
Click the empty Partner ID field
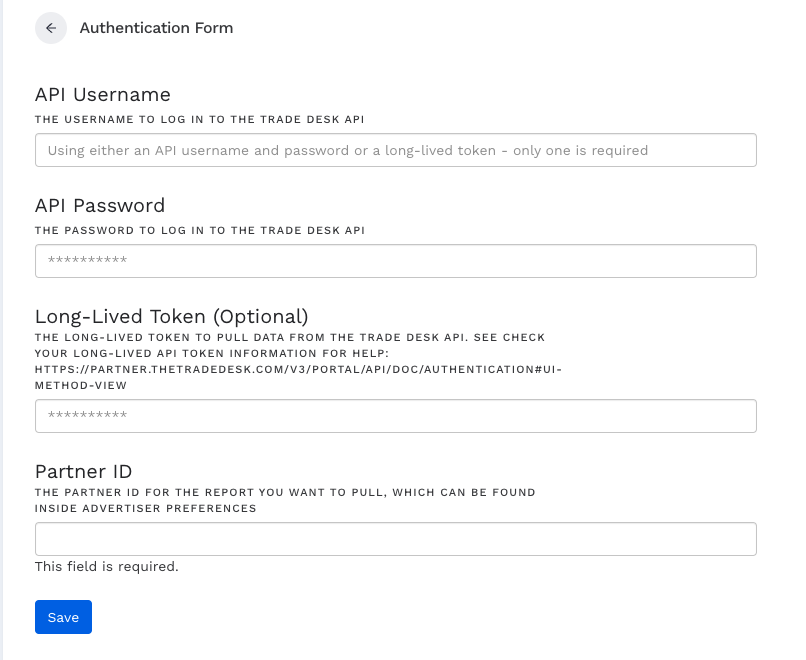395,539
